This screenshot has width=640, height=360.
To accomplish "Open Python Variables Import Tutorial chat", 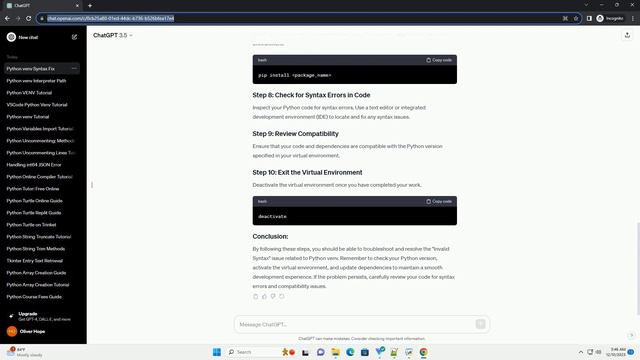I will tap(42, 129).
